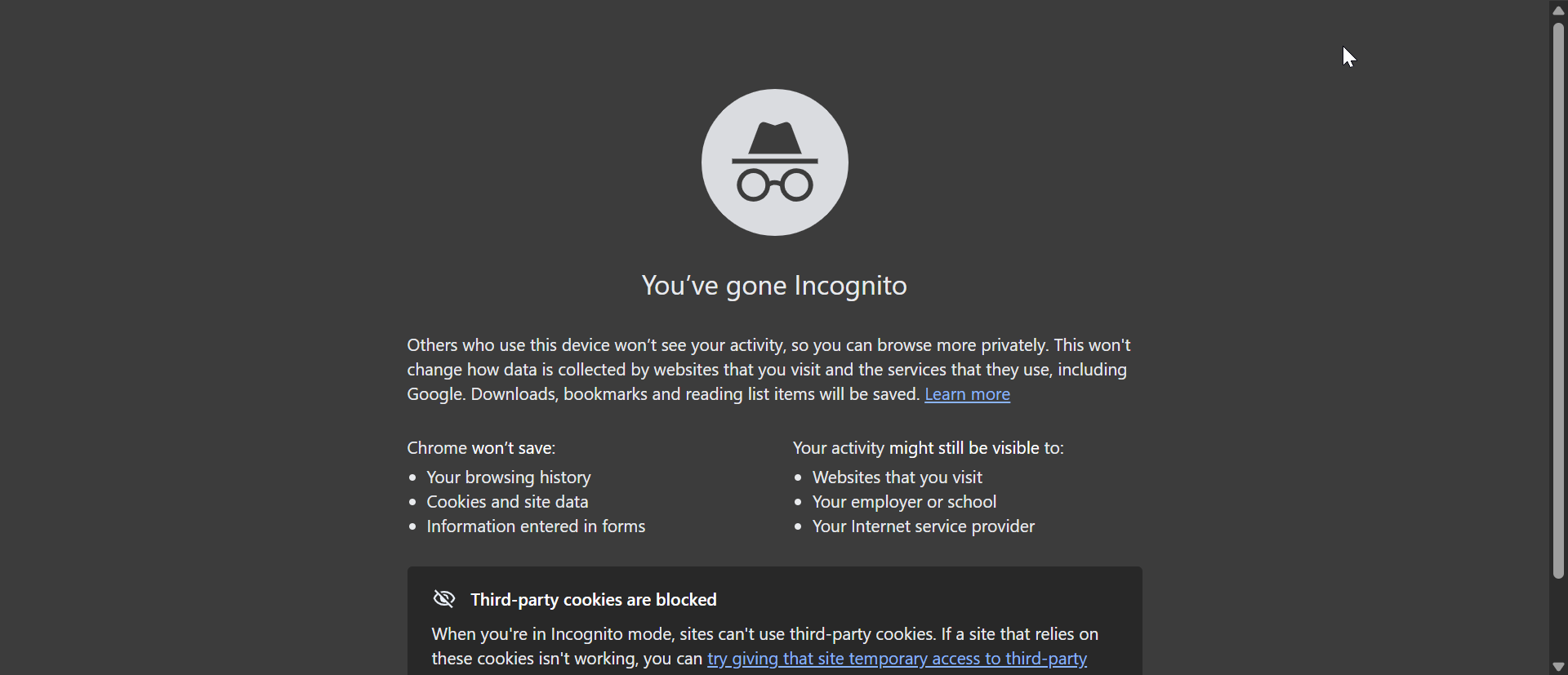1568x675 pixels.
Task: Click the scrollbar up arrow
Action: point(1558,10)
